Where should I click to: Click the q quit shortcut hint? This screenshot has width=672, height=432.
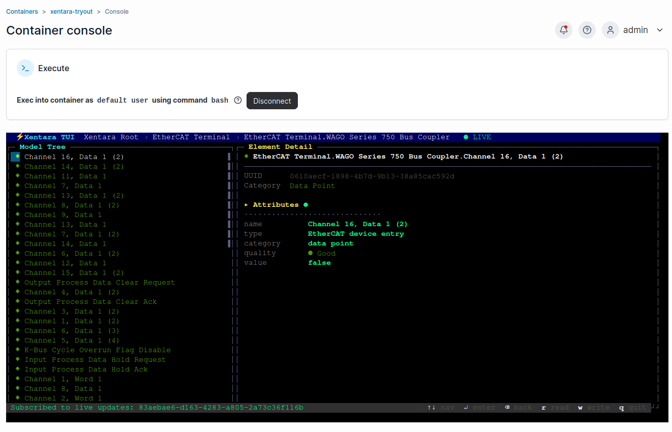(632, 408)
